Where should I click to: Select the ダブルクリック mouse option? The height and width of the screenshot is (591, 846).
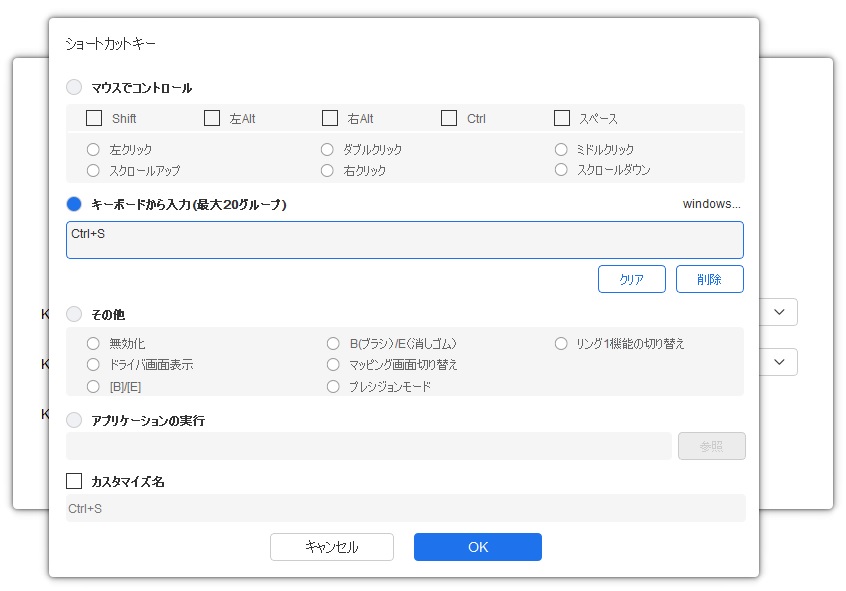tap(328, 150)
